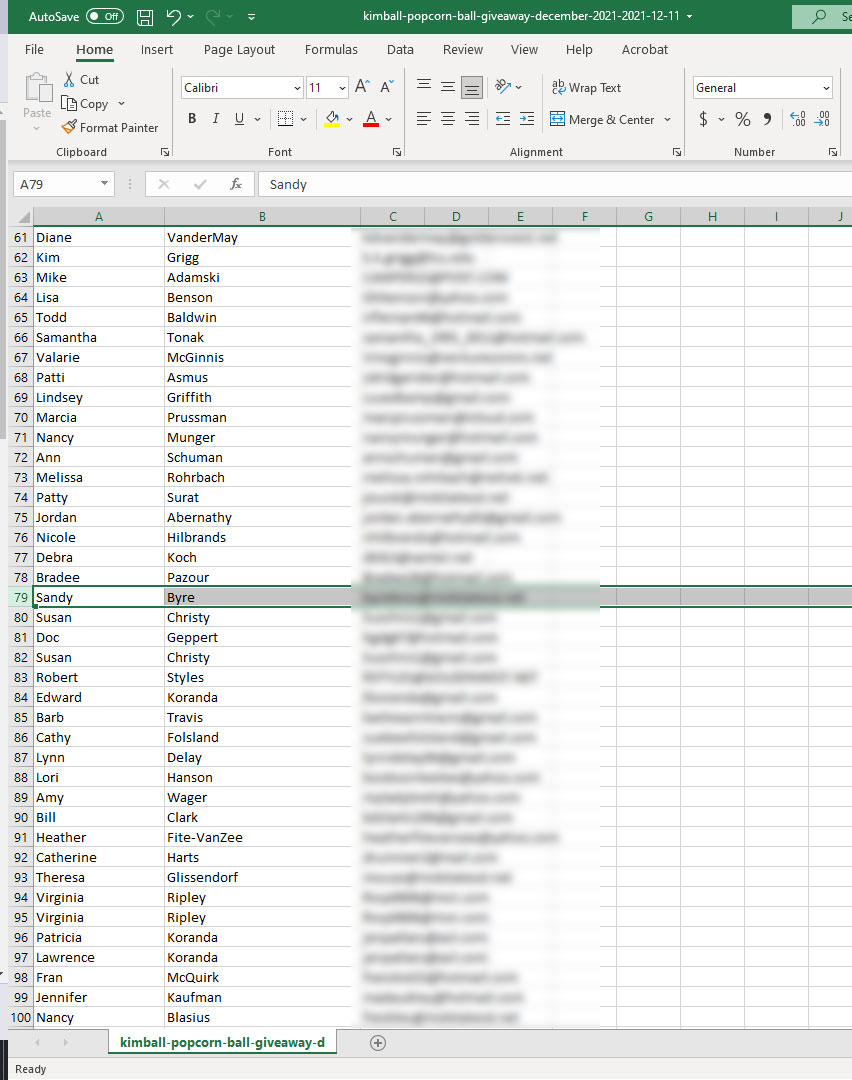Click the Format Painter tool
This screenshot has height=1080, width=852.
click(x=109, y=128)
